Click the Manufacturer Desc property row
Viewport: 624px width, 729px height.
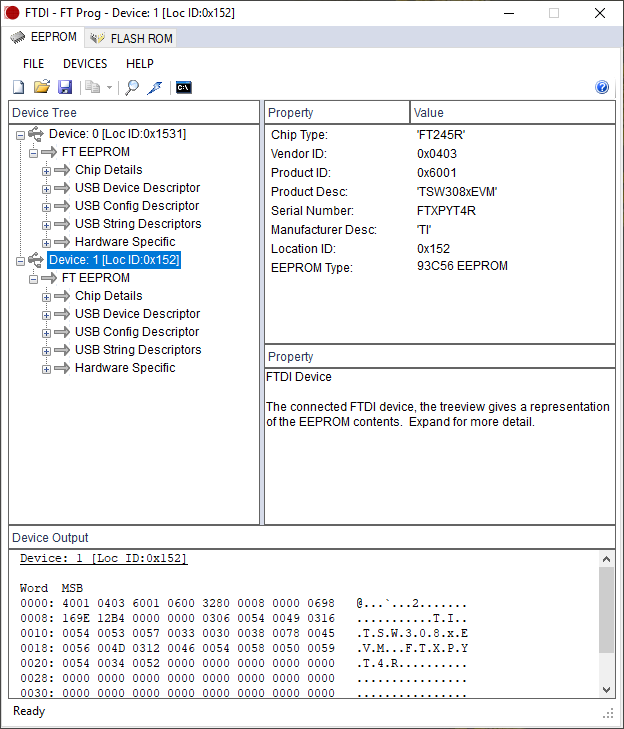(439, 230)
